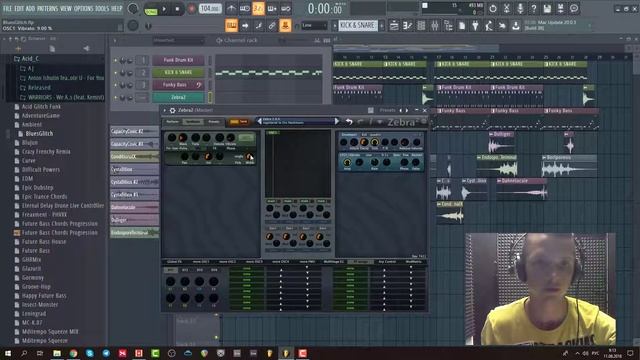Open Windows Start menu
The height and width of the screenshot is (360, 640).
(x=8, y=353)
